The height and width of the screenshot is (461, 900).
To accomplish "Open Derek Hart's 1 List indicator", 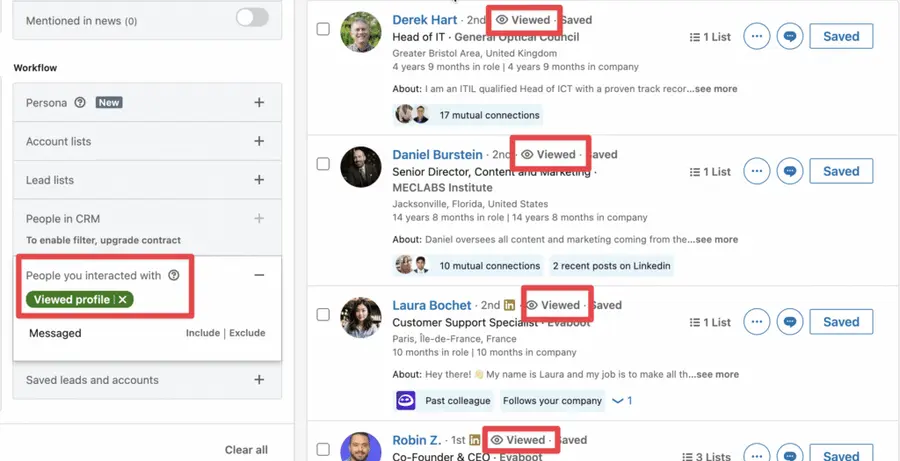I will click(710, 37).
